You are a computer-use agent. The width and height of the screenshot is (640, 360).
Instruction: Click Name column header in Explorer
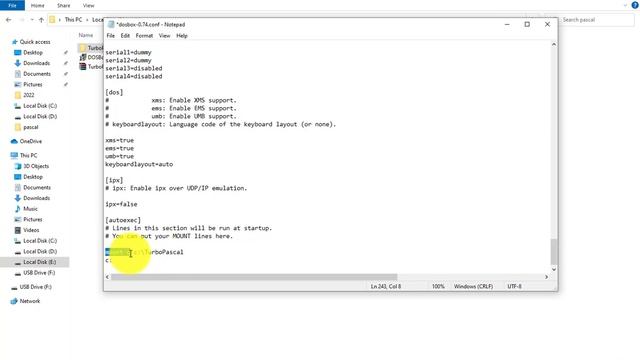(x=86, y=35)
